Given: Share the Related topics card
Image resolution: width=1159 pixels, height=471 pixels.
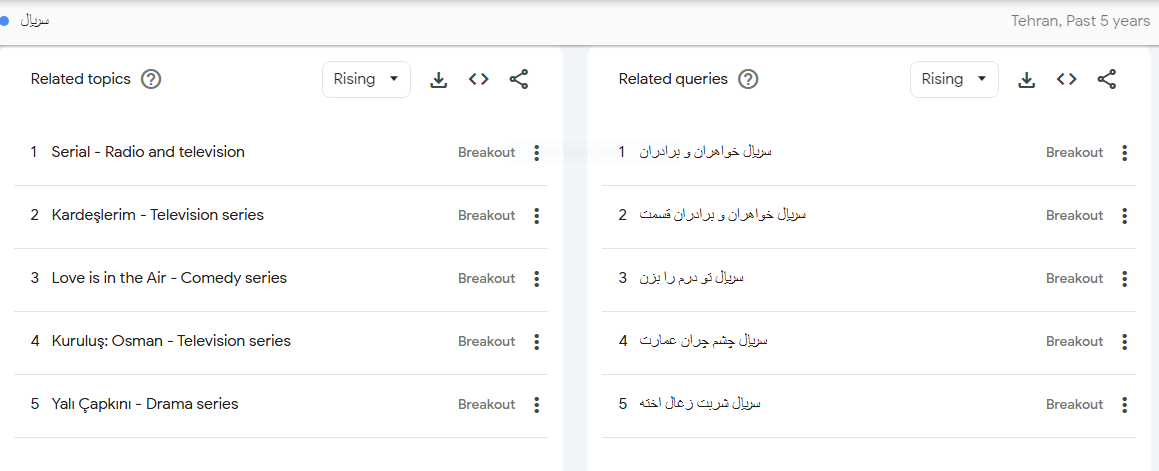Looking at the screenshot, I should click(x=519, y=79).
